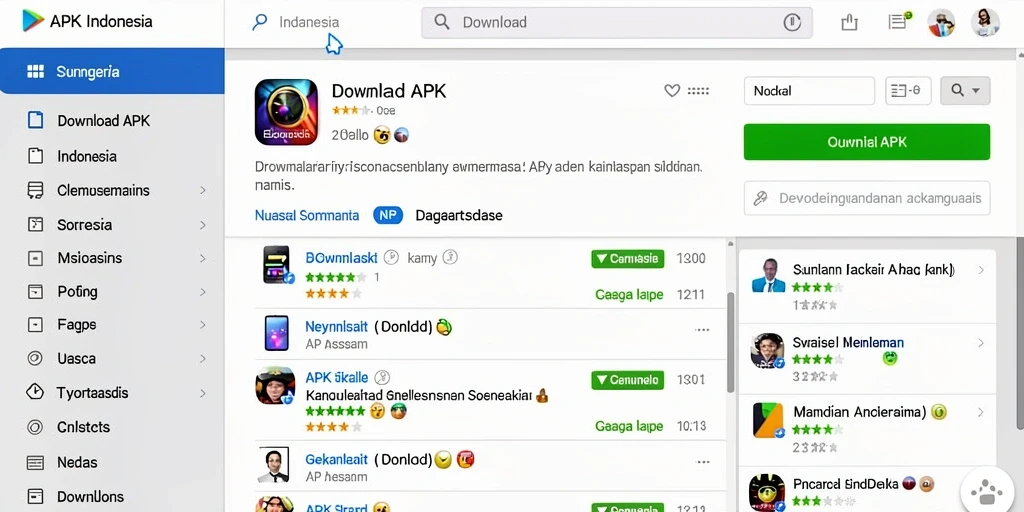This screenshot has width=1024, height=512.
Task: Click inside the Download search field
Action: [616, 22]
